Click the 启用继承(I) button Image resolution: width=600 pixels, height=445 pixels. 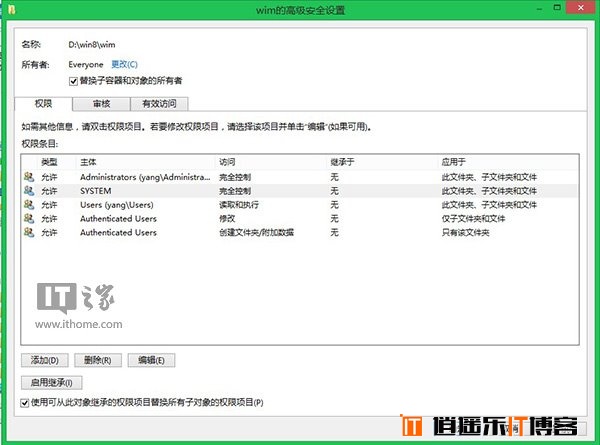52,383
